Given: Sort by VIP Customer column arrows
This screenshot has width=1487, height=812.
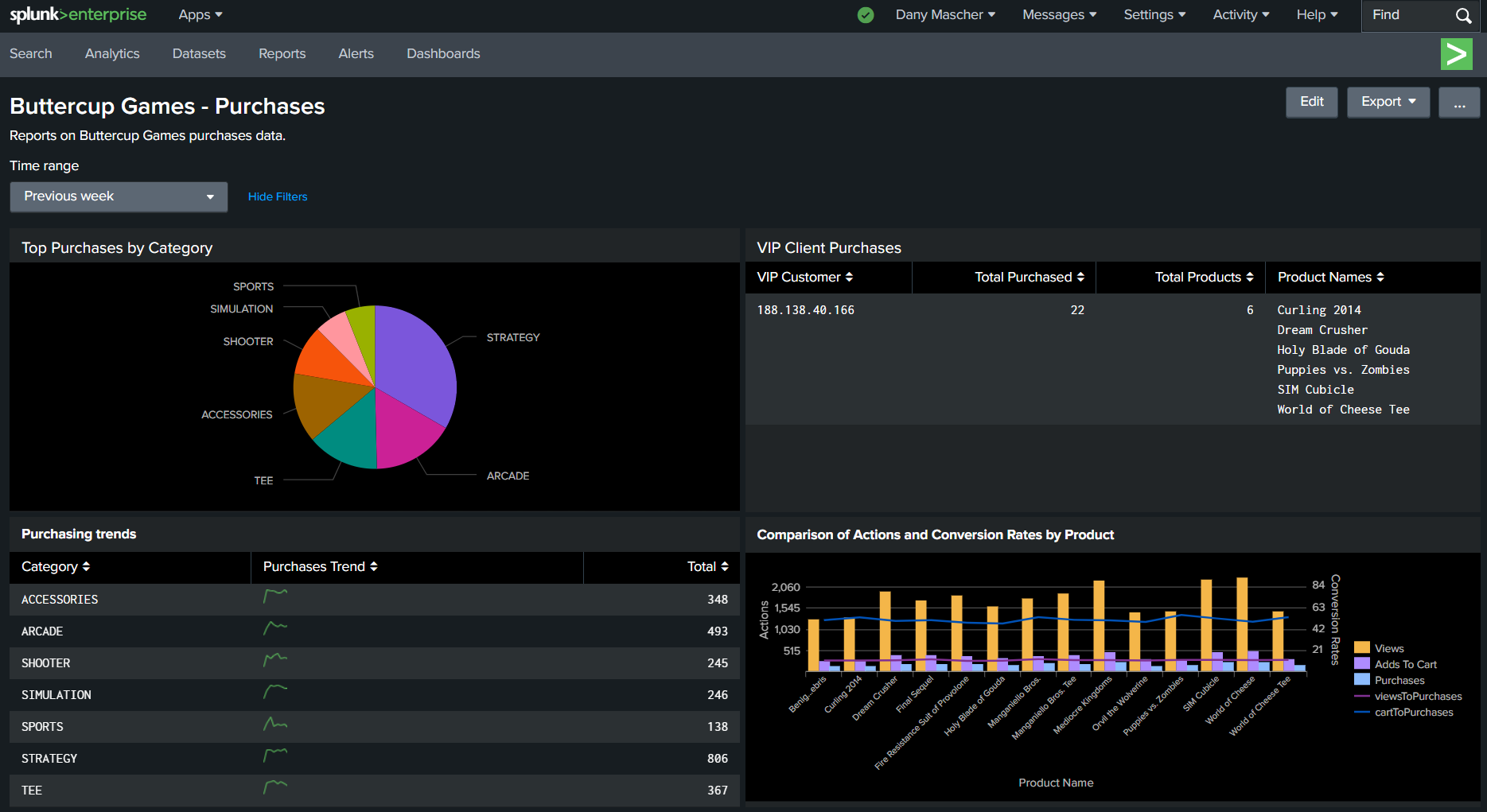Looking at the screenshot, I should tap(849, 277).
